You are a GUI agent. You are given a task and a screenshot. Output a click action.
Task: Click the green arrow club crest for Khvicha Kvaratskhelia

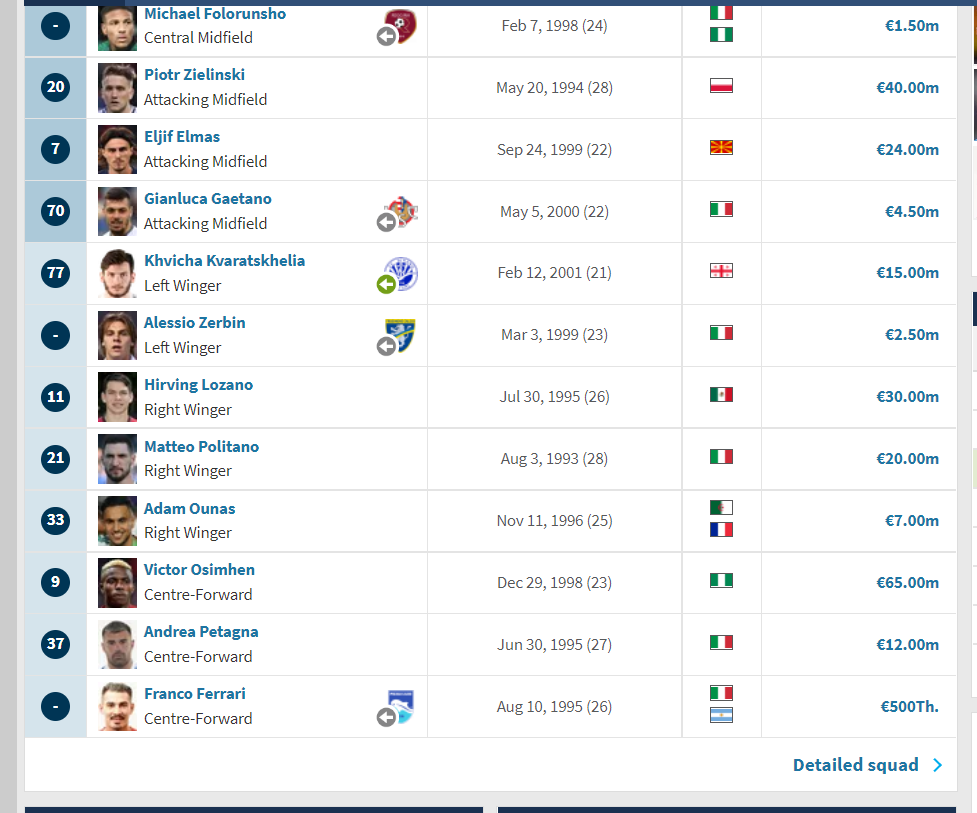pyautogui.click(x=401, y=273)
